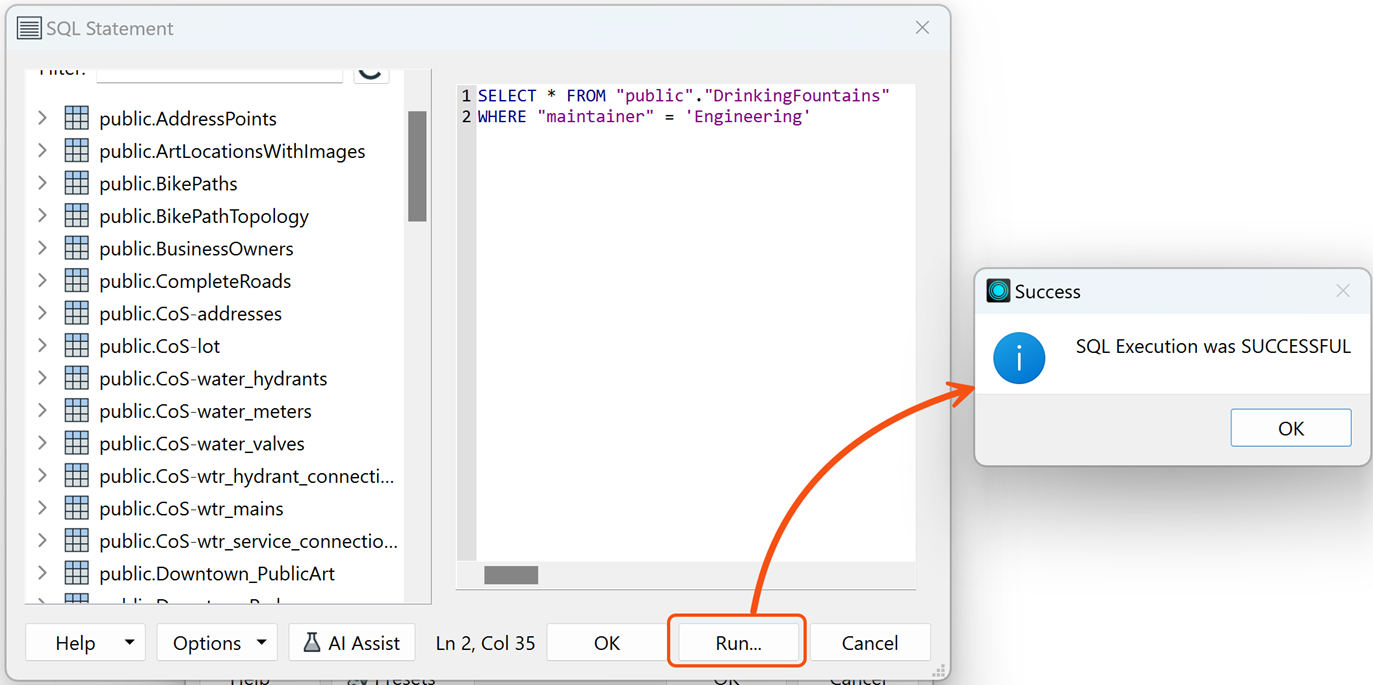1373x685 pixels.
Task: Expand the public.CompleteRoads tree node
Action: point(42,281)
